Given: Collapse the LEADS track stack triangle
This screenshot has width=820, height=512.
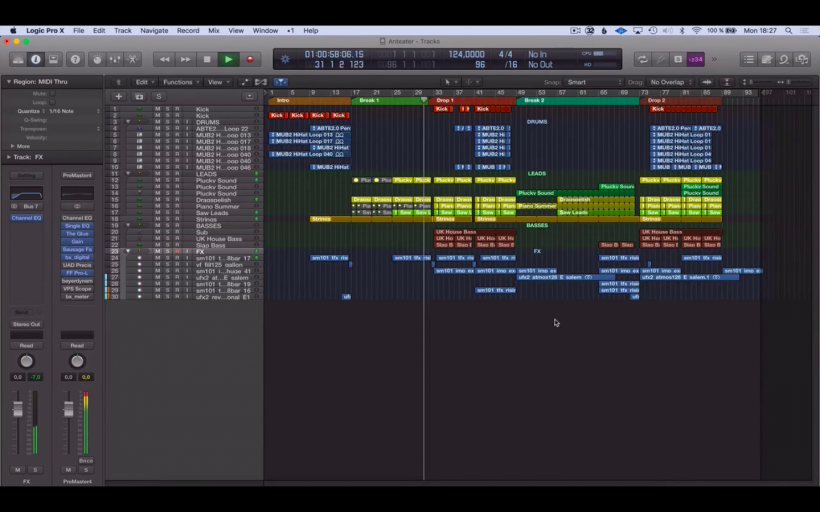Looking at the screenshot, I should click(128, 174).
